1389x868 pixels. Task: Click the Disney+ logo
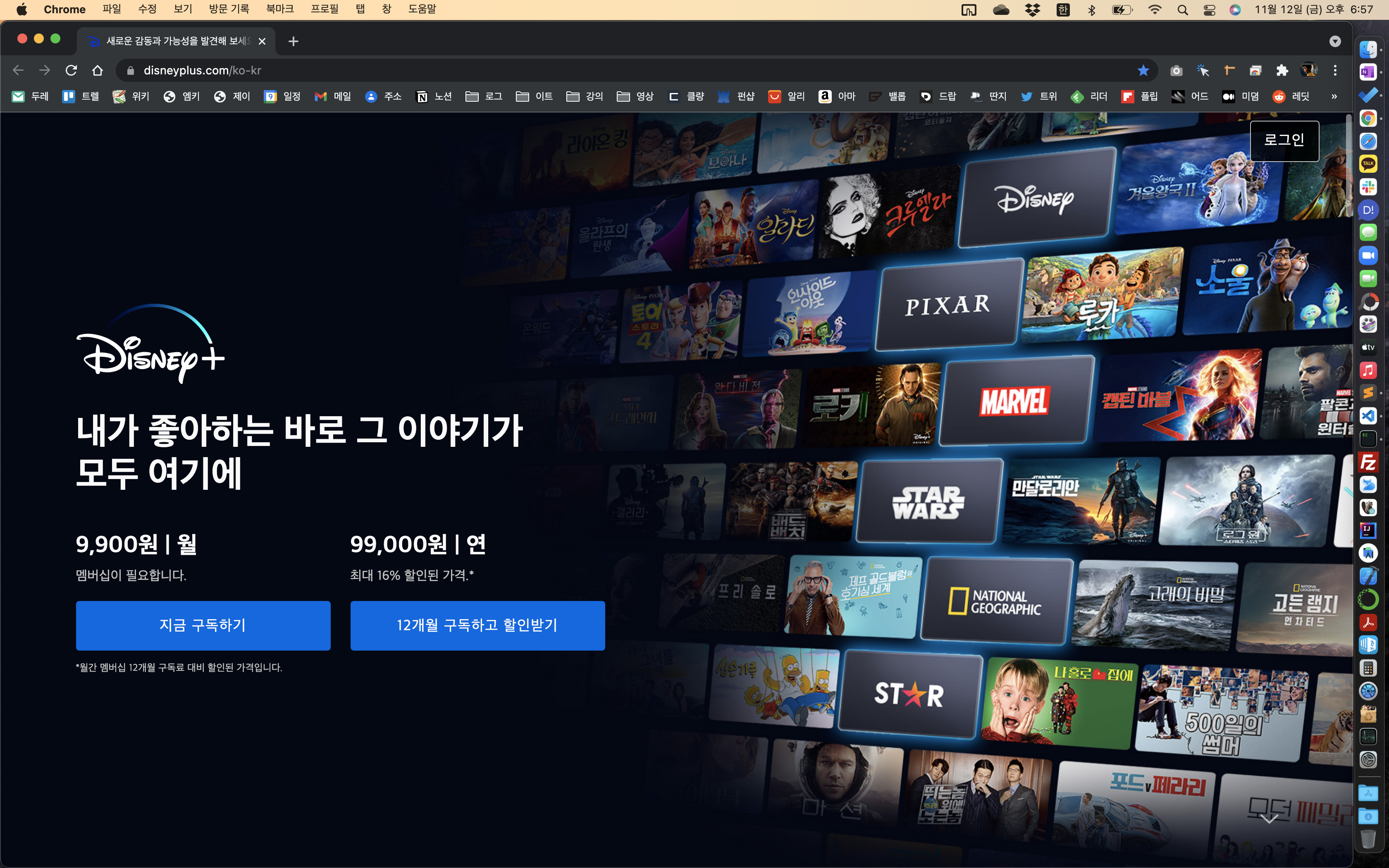click(150, 344)
